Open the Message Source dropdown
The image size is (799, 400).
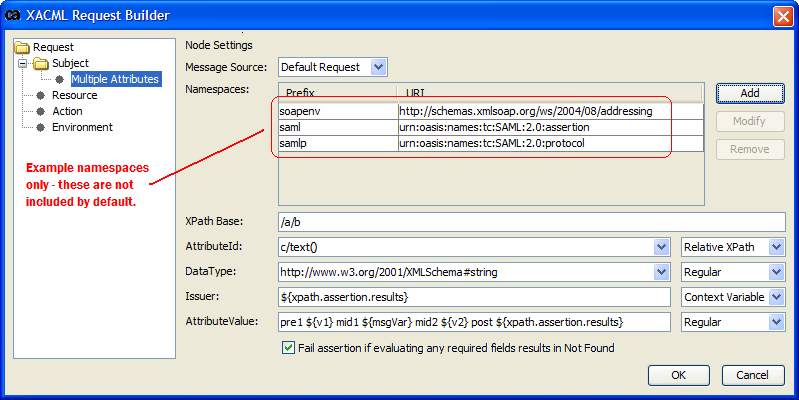click(x=378, y=67)
